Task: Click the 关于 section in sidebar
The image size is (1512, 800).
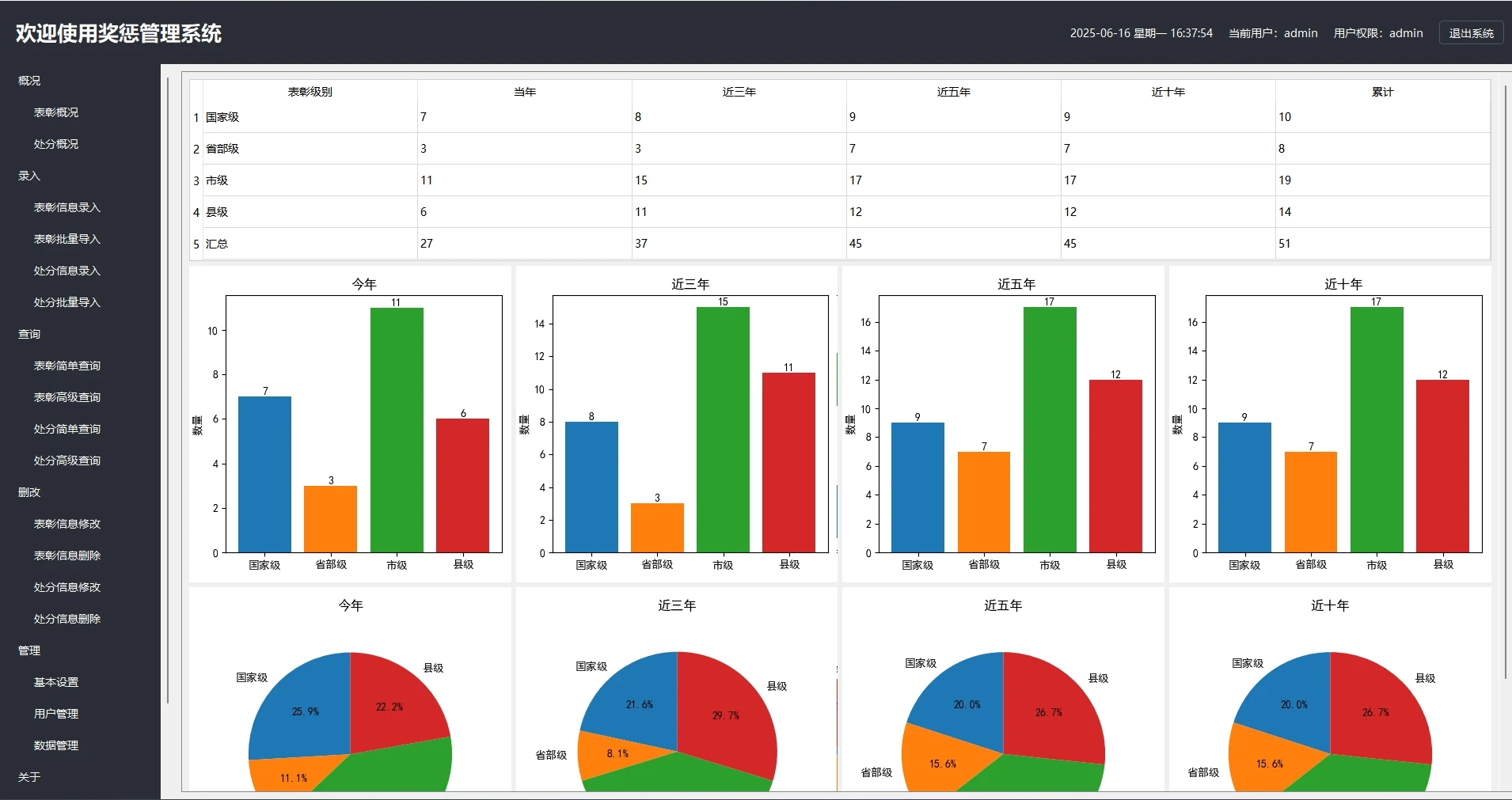Action: click(x=29, y=777)
